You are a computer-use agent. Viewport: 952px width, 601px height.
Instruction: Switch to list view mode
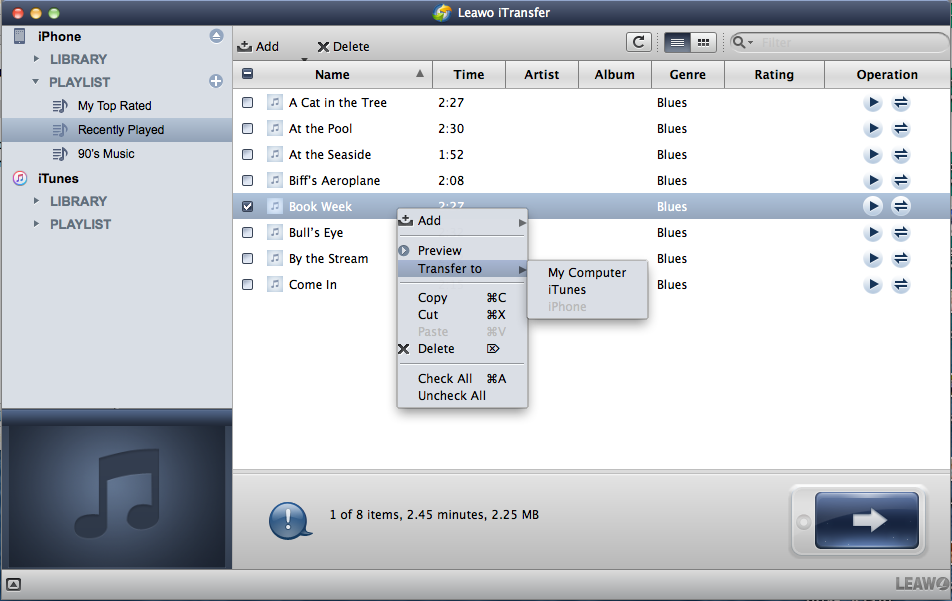point(677,42)
